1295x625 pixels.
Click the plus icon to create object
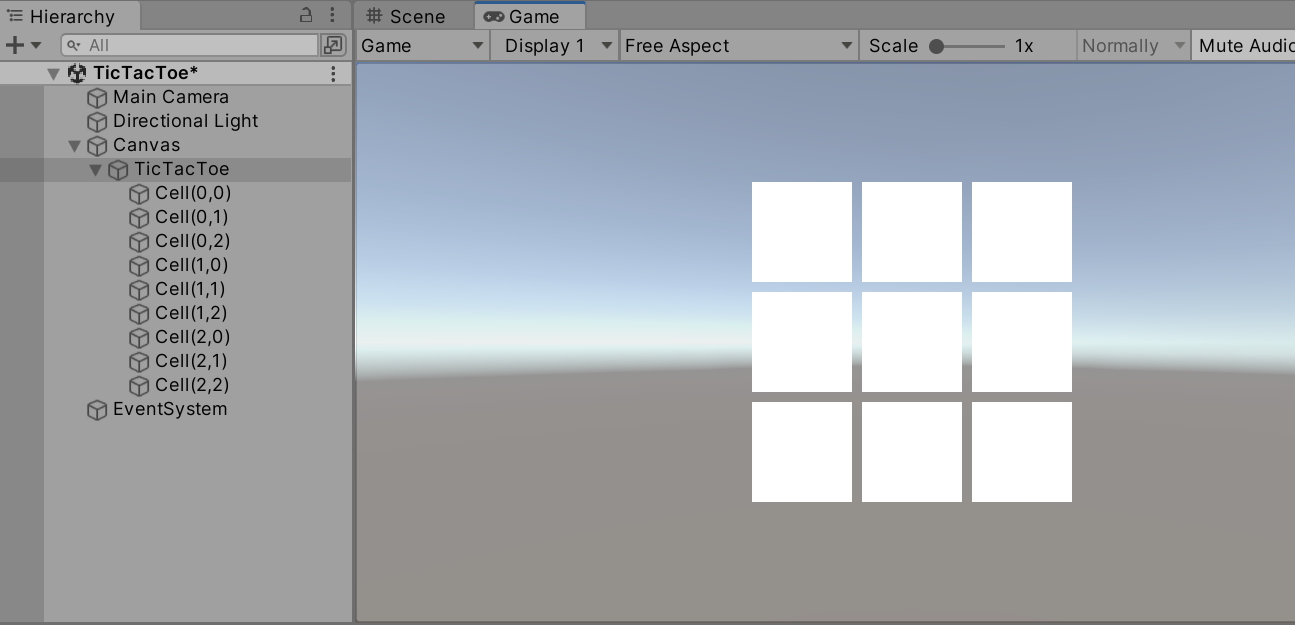point(14,45)
